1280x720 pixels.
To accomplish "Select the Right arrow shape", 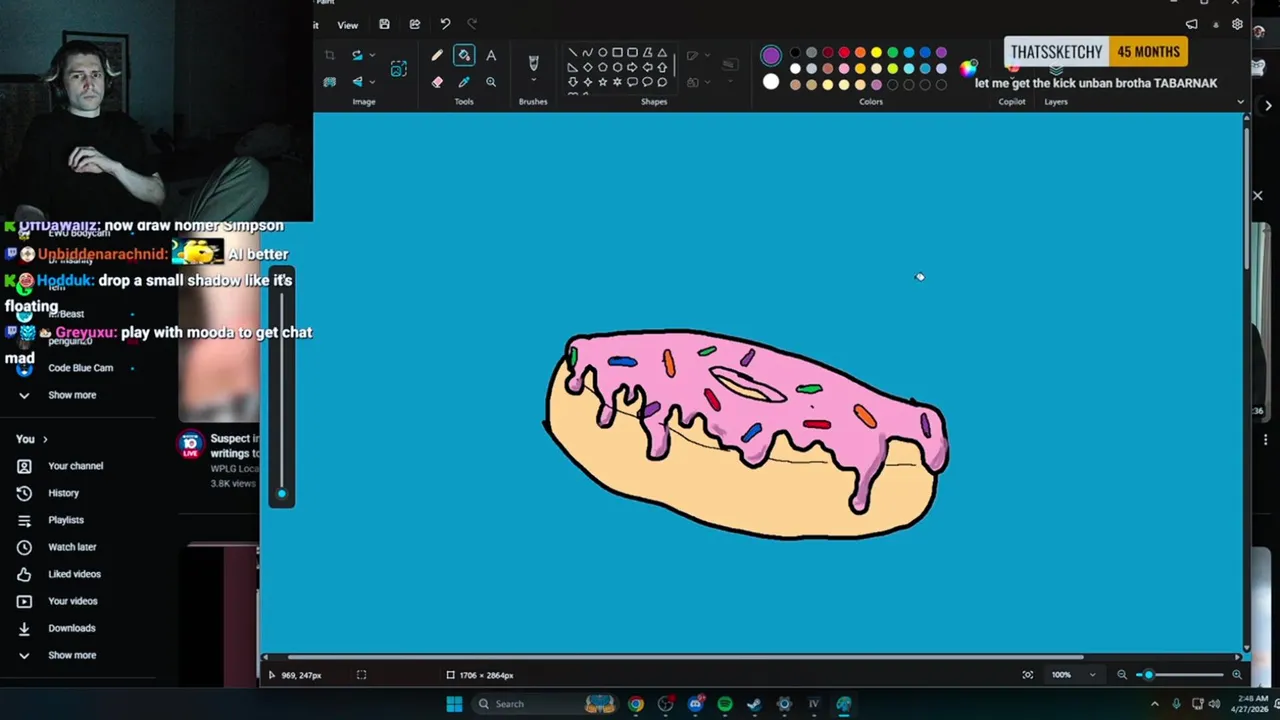I will point(632,67).
